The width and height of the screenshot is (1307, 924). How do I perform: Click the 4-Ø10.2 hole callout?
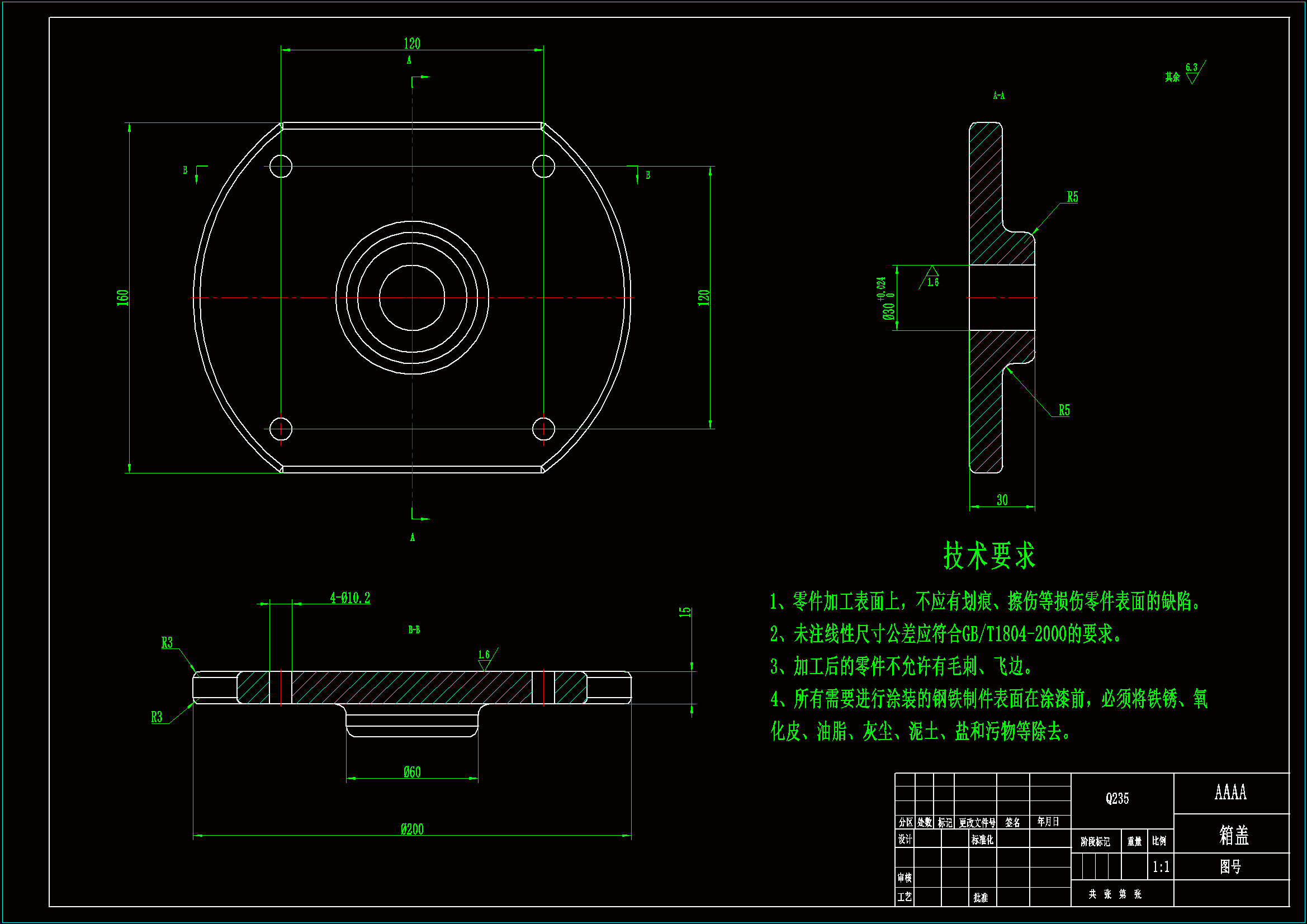pyautogui.click(x=350, y=598)
